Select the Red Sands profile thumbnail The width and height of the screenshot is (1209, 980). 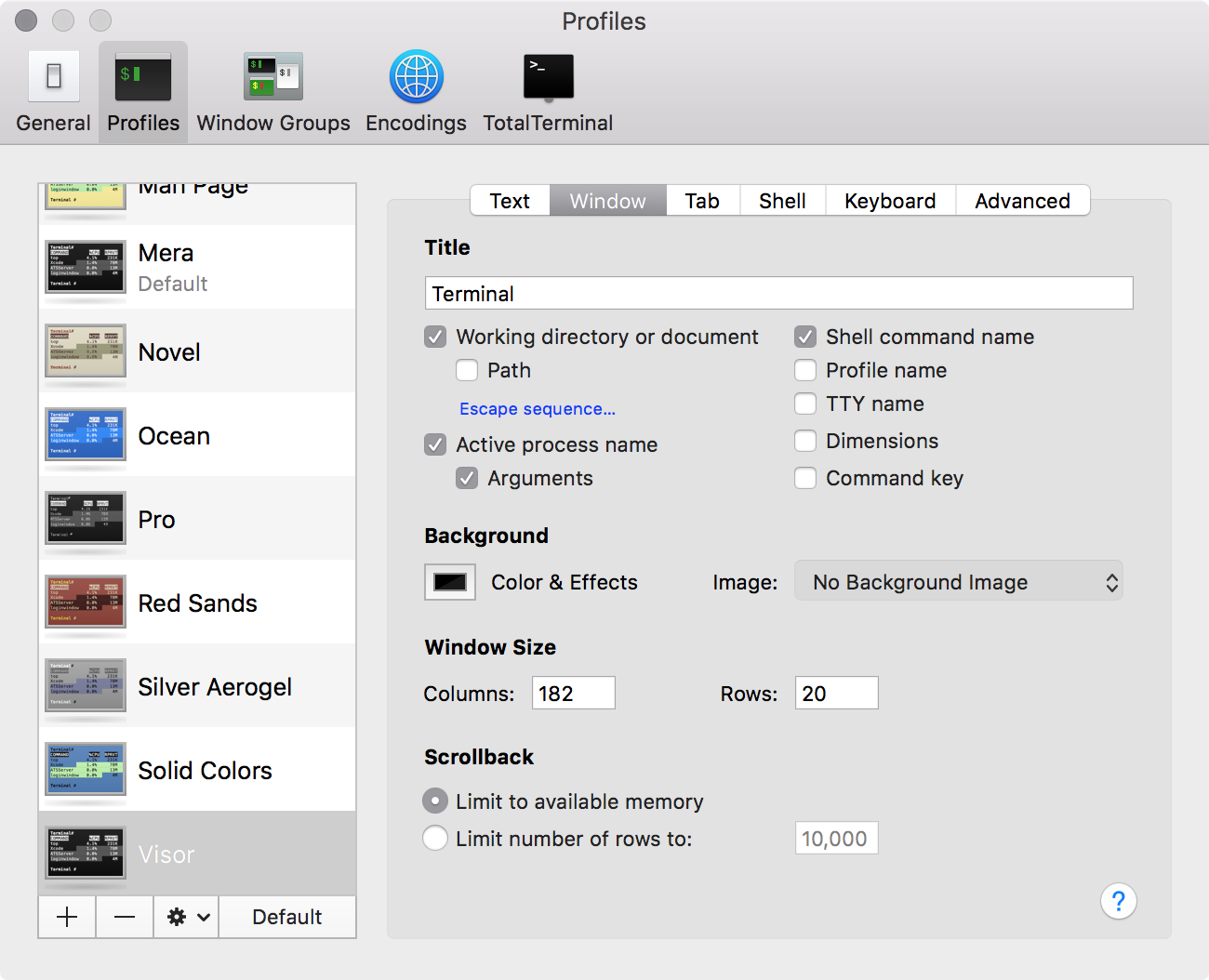[86, 602]
